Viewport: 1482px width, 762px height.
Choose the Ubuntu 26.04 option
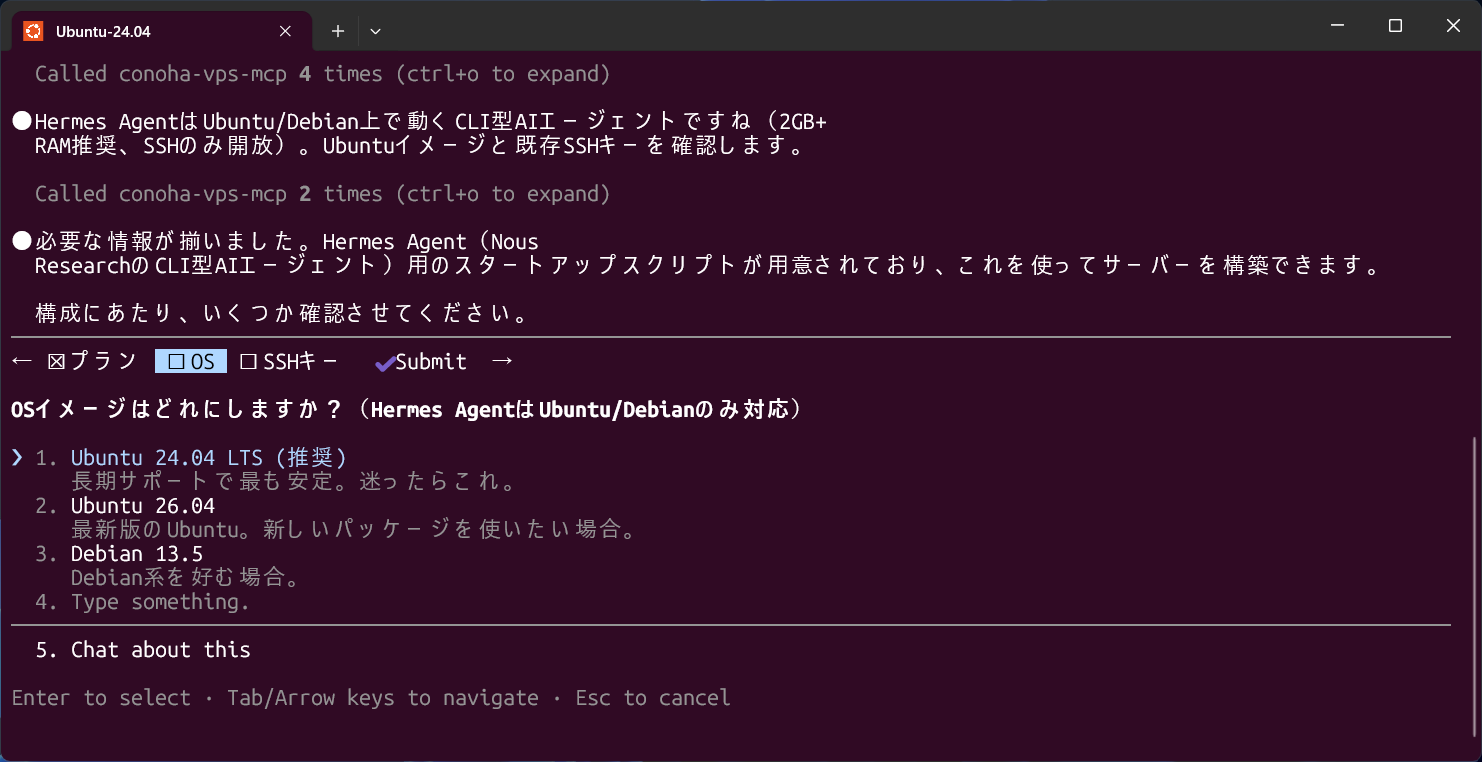click(x=143, y=506)
